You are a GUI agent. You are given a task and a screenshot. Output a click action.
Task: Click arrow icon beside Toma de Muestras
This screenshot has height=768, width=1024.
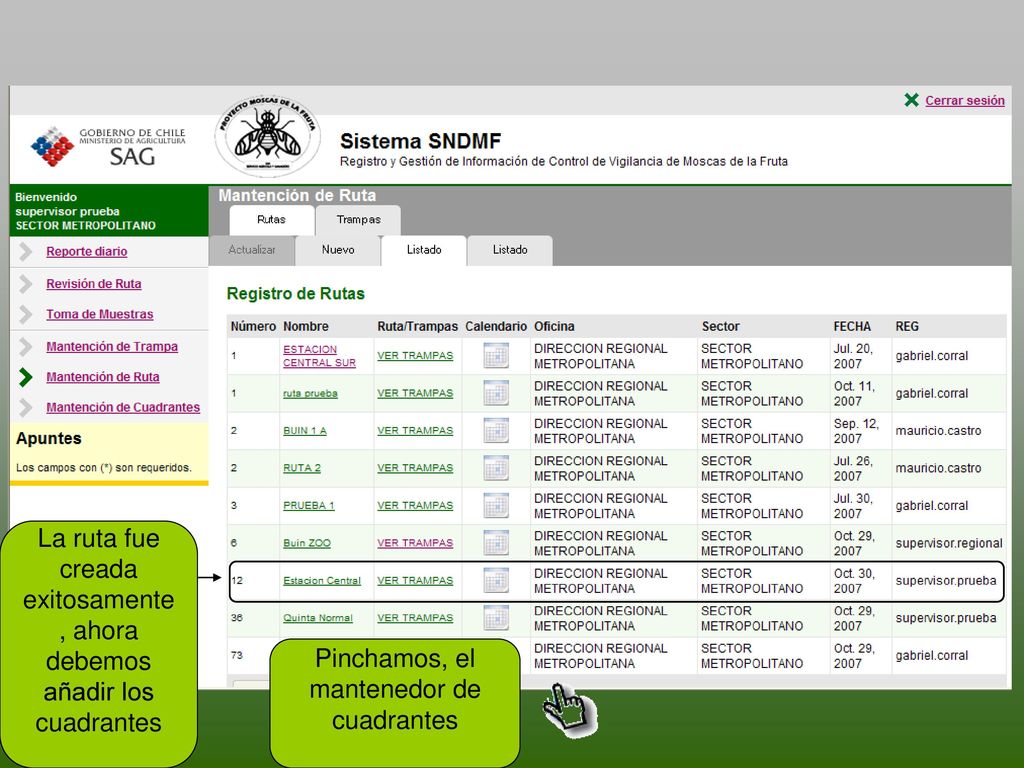point(25,314)
